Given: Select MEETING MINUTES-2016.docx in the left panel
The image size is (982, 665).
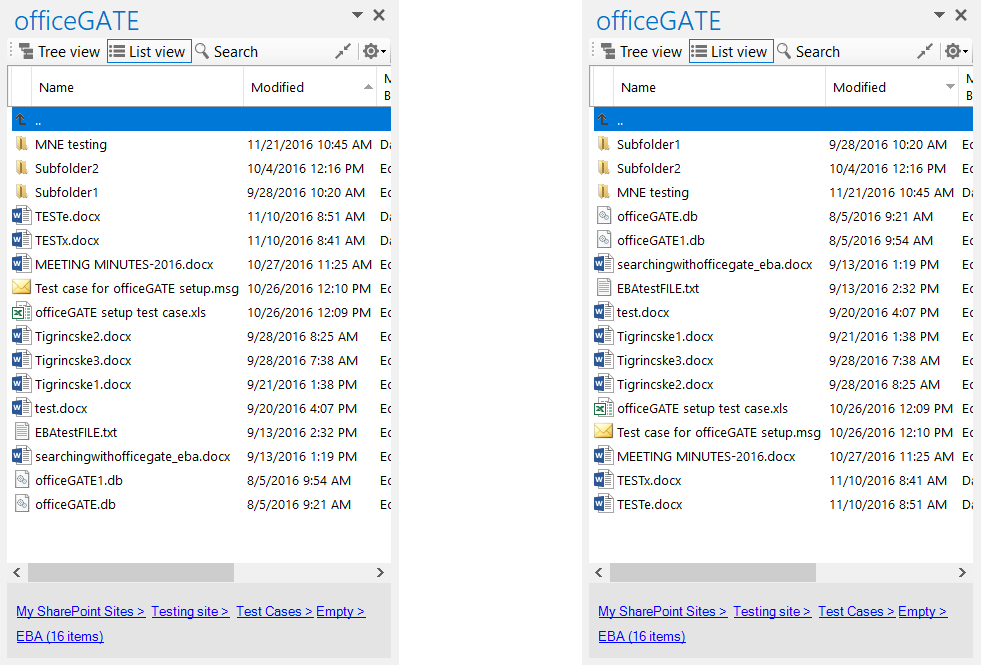Looking at the screenshot, I should tap(124, 265).
